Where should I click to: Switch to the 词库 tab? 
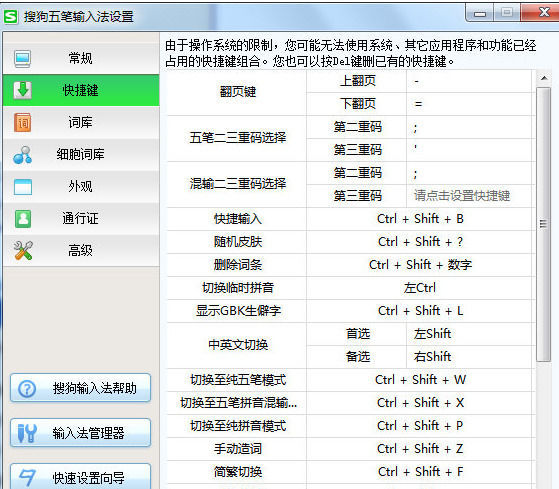pos(81,122)
